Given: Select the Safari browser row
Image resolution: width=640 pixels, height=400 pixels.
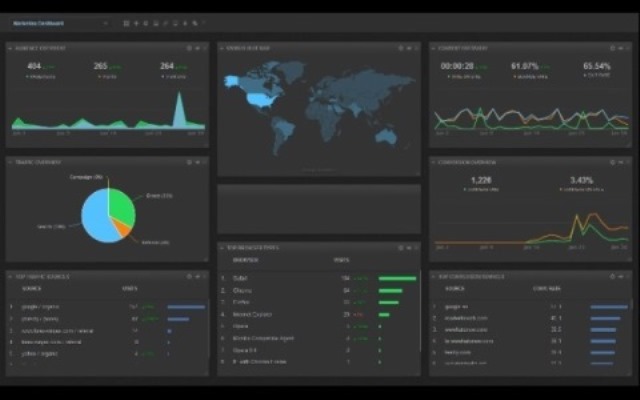Looking at the screenshot, I should pos(319,278).
